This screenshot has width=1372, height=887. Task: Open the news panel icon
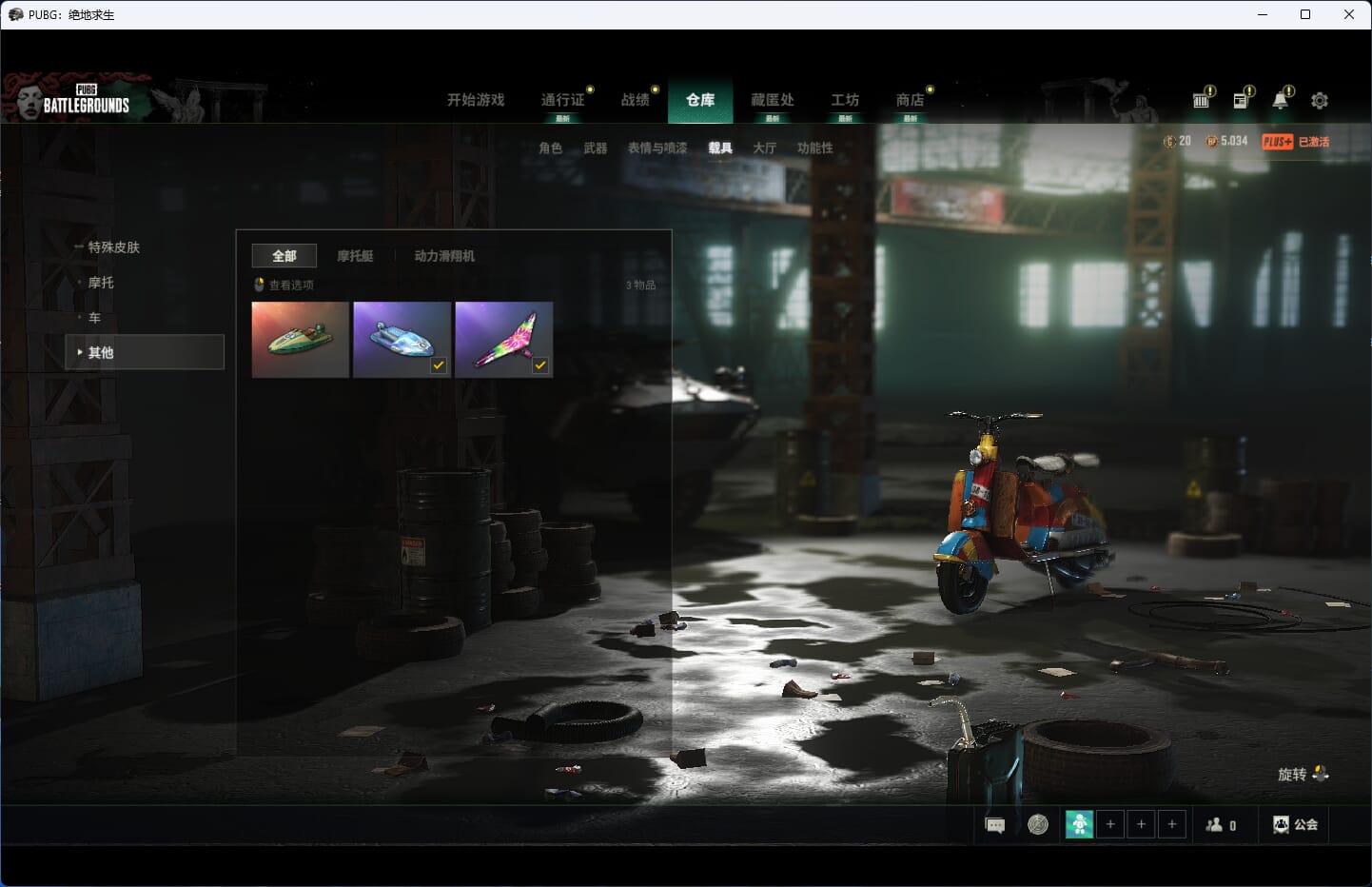1242,99
